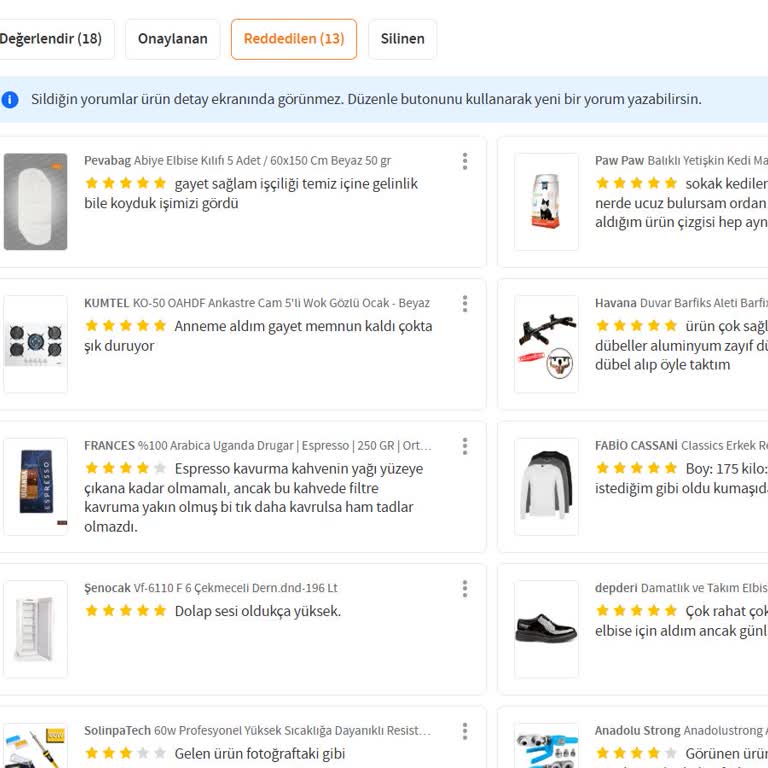This screenshot has width=768, height=768.
Task: Open three-dot menu for SolinpaTech review
Action: coord(465,731)
